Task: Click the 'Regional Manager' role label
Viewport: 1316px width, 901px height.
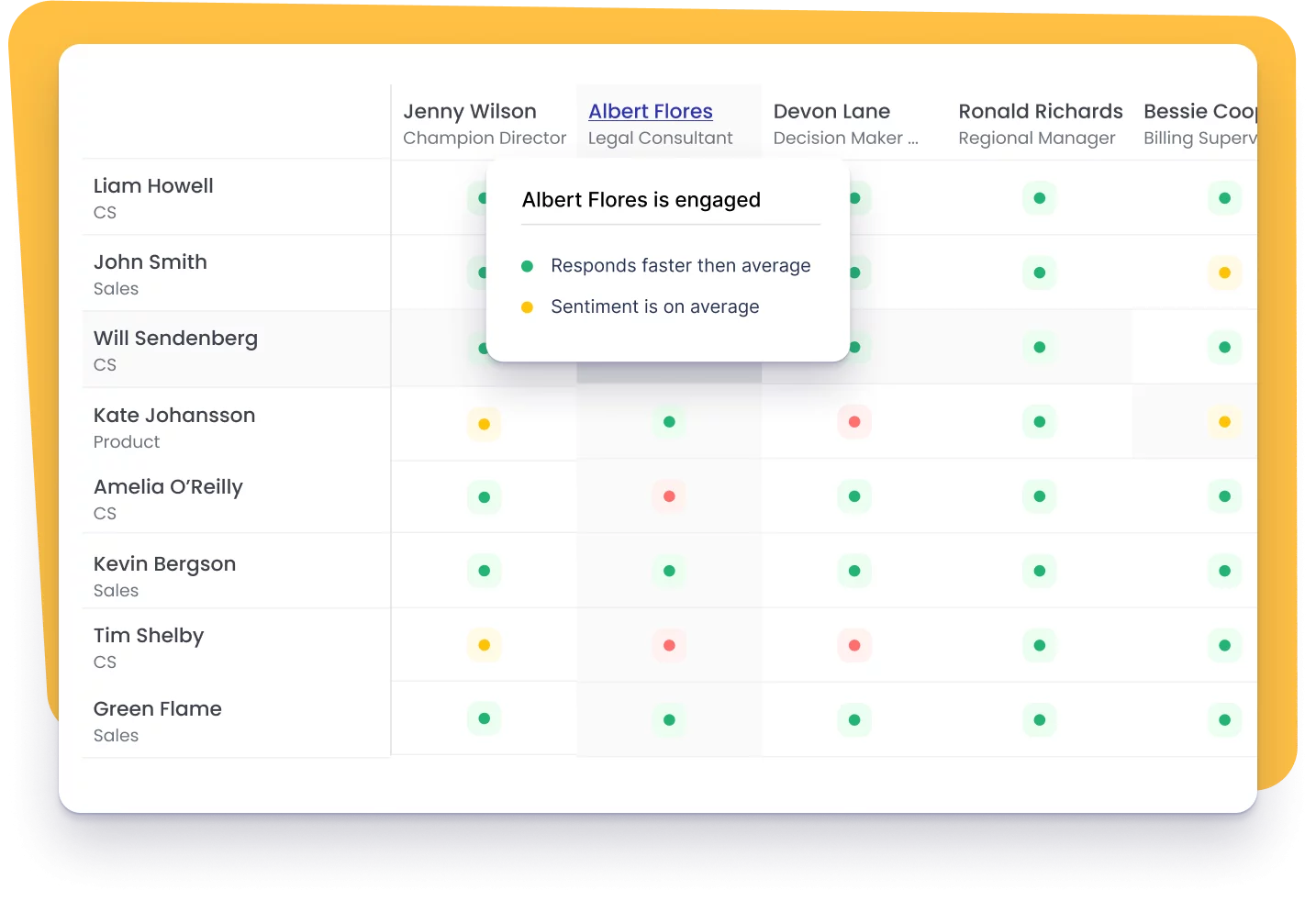Action: (1037, 138)
